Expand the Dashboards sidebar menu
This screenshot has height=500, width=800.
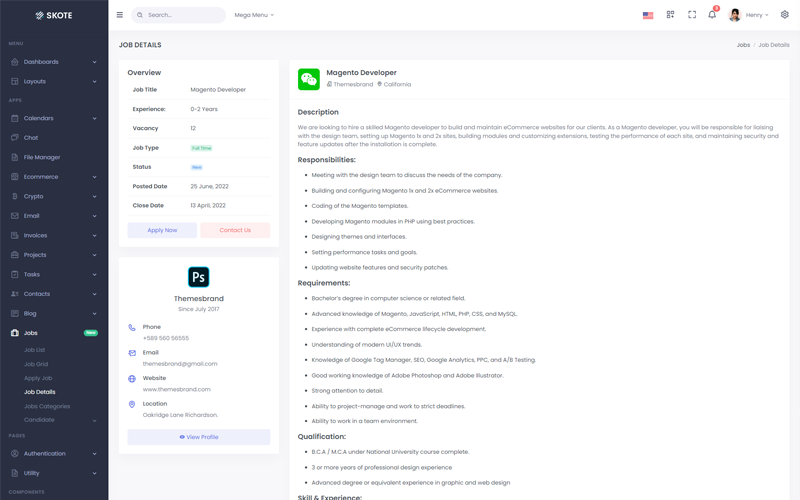pyautogui.click(x=54, y=62)
